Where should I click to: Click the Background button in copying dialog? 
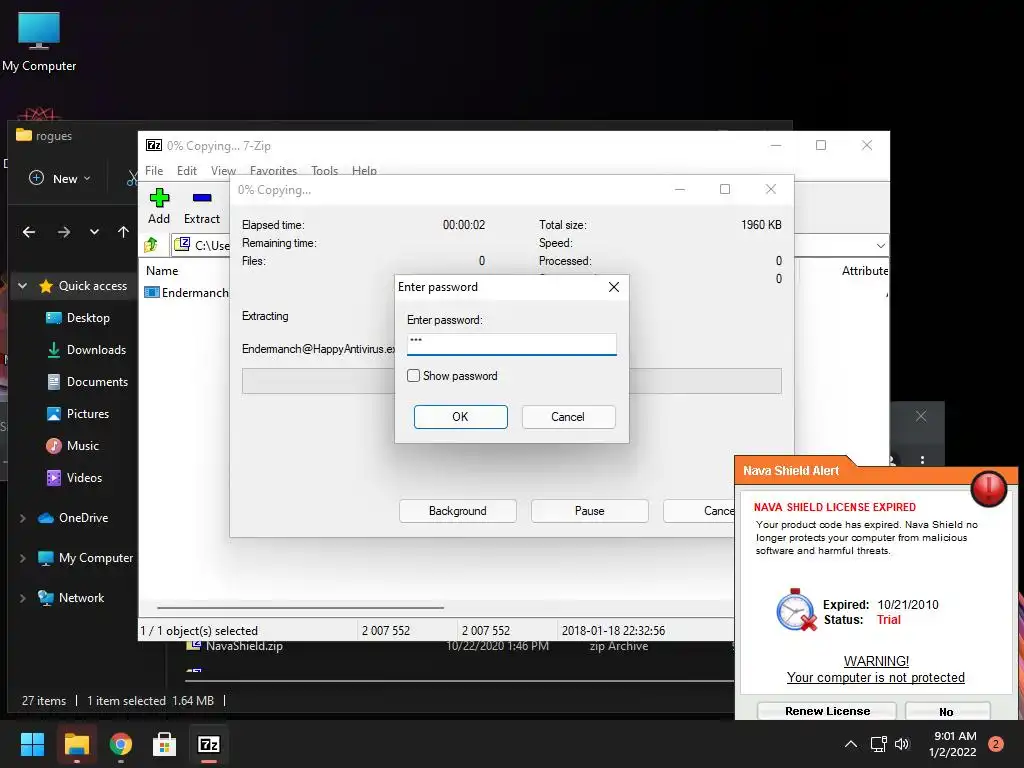click(458, 511)
